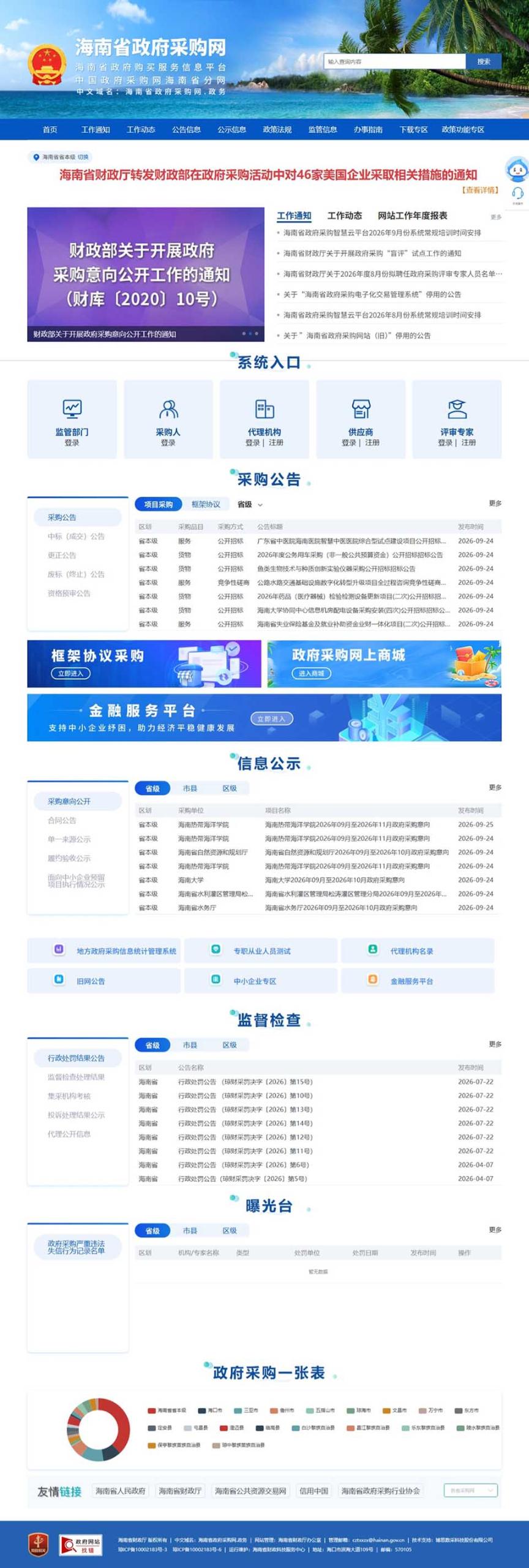Open 信用中国 friendly link
529x1568 pixels.
pyautogui.click(x=313, y=1491)
